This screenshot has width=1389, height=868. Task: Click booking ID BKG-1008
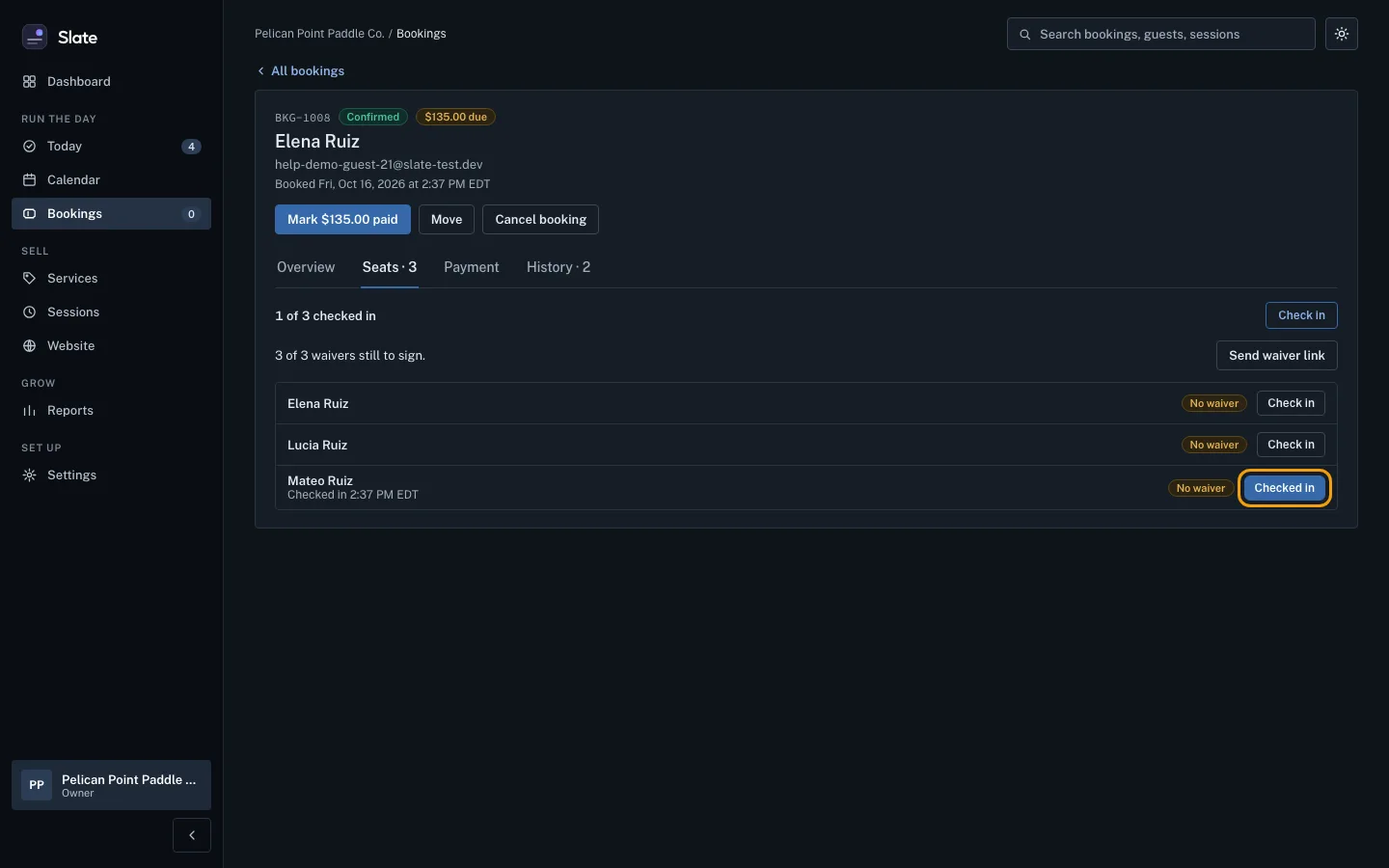(x=303, y=118)
